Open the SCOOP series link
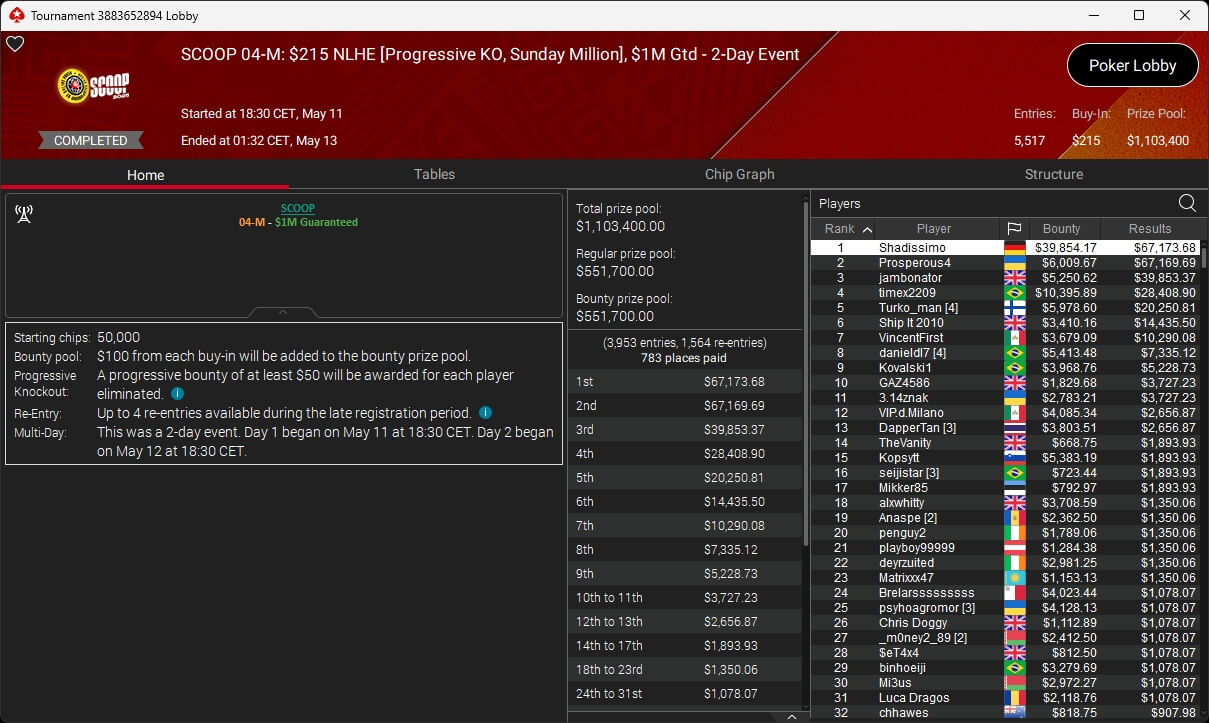 tap(297, 208)
